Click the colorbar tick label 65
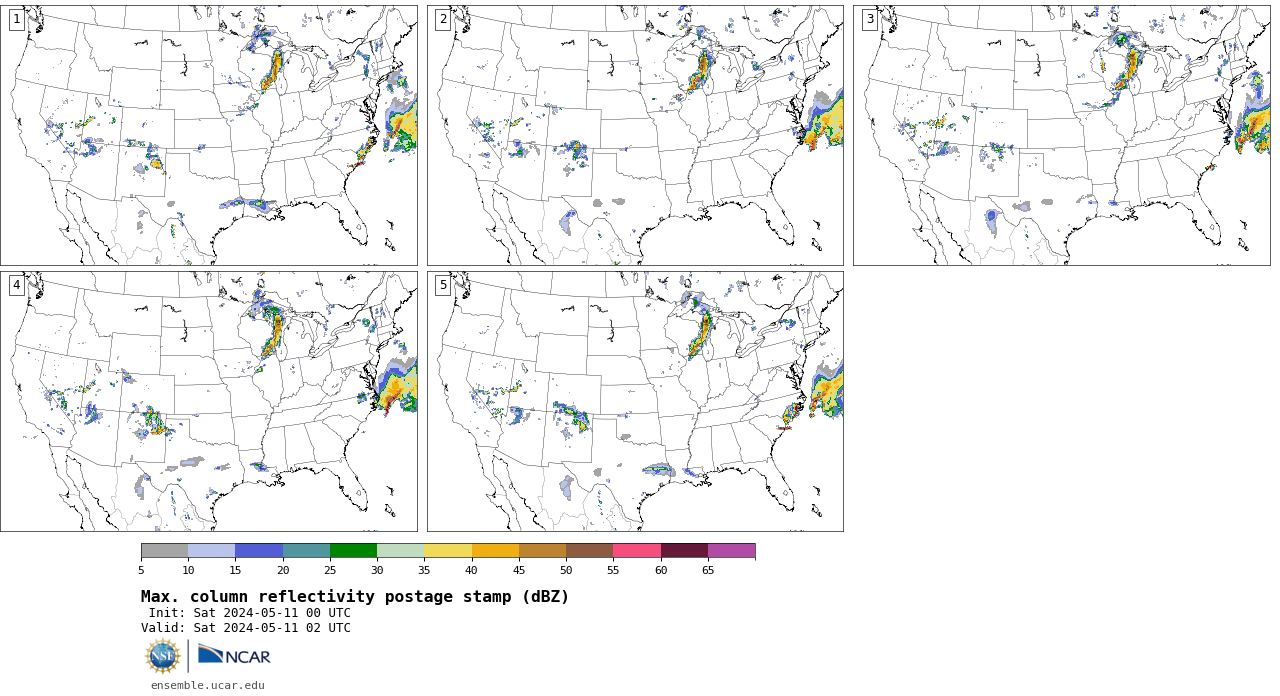The width and height of the screenshot is (1280, 696). point(708,571)
